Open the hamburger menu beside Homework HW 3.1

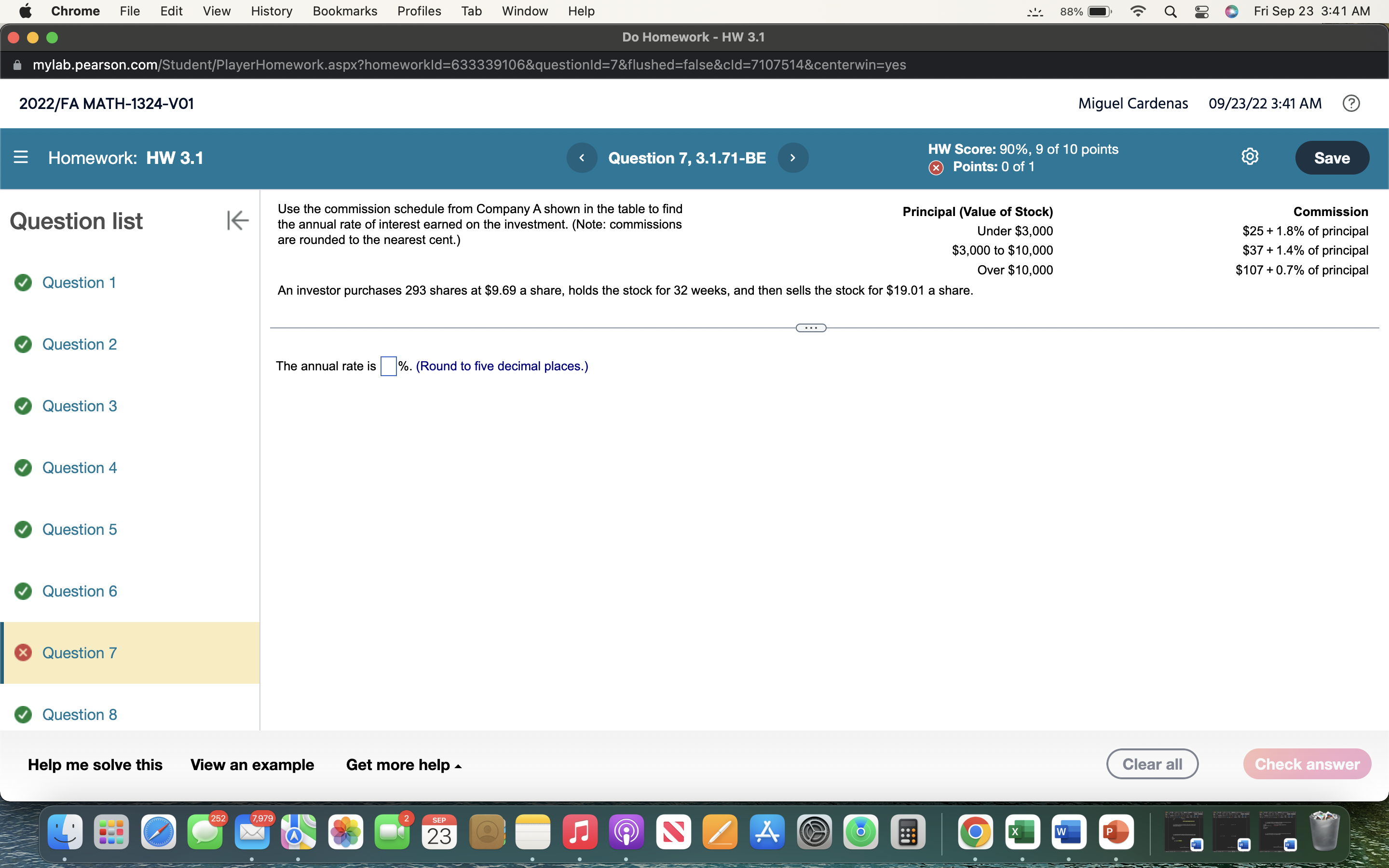[x=21, y=157]
